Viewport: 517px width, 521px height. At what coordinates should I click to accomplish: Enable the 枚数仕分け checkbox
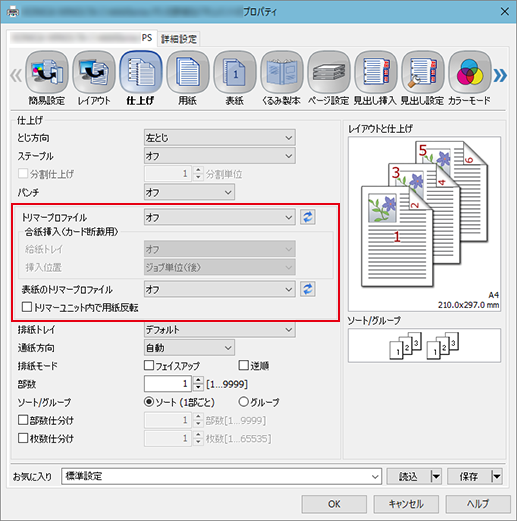[23, 438]
